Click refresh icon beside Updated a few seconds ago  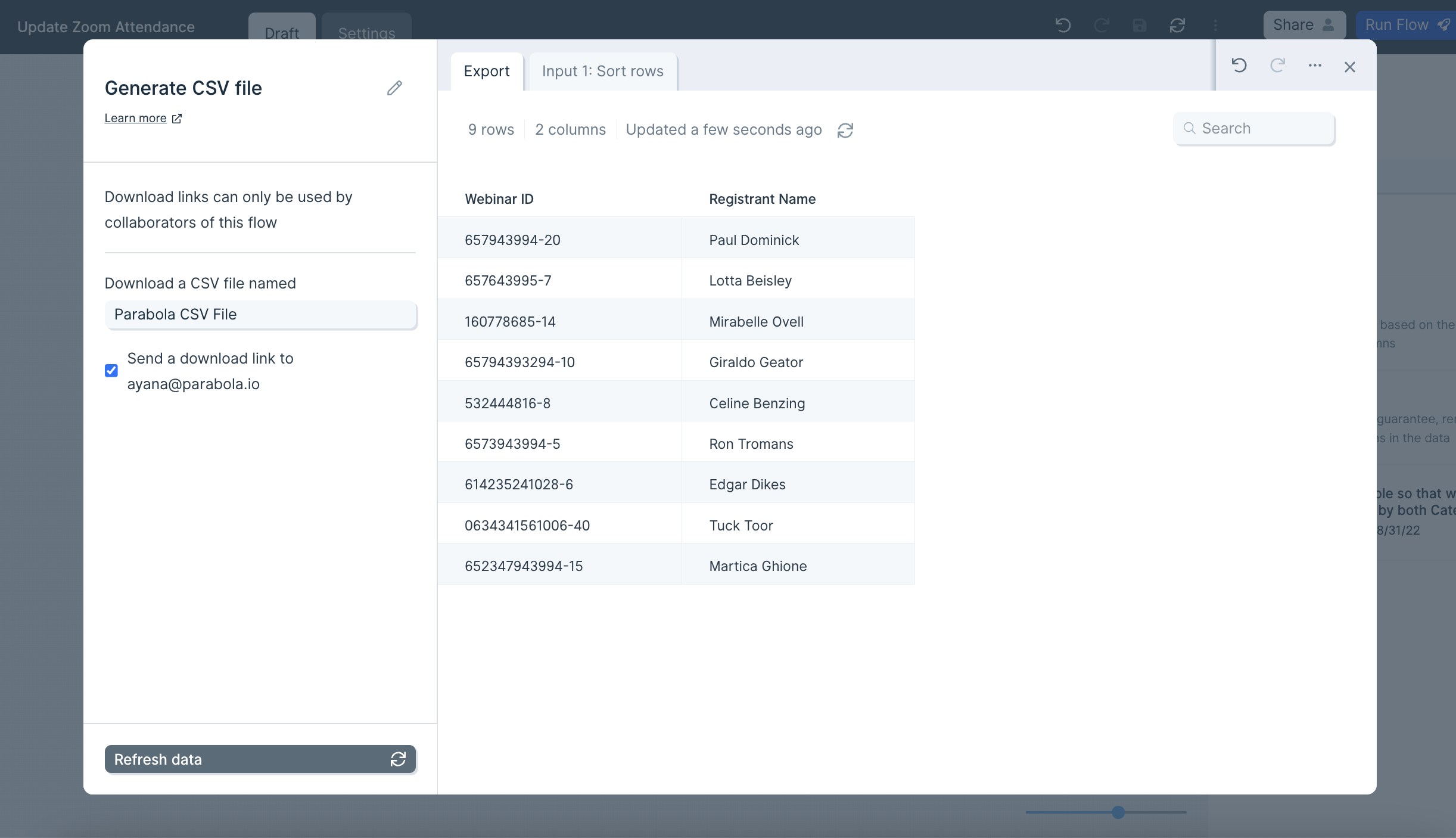845,130
